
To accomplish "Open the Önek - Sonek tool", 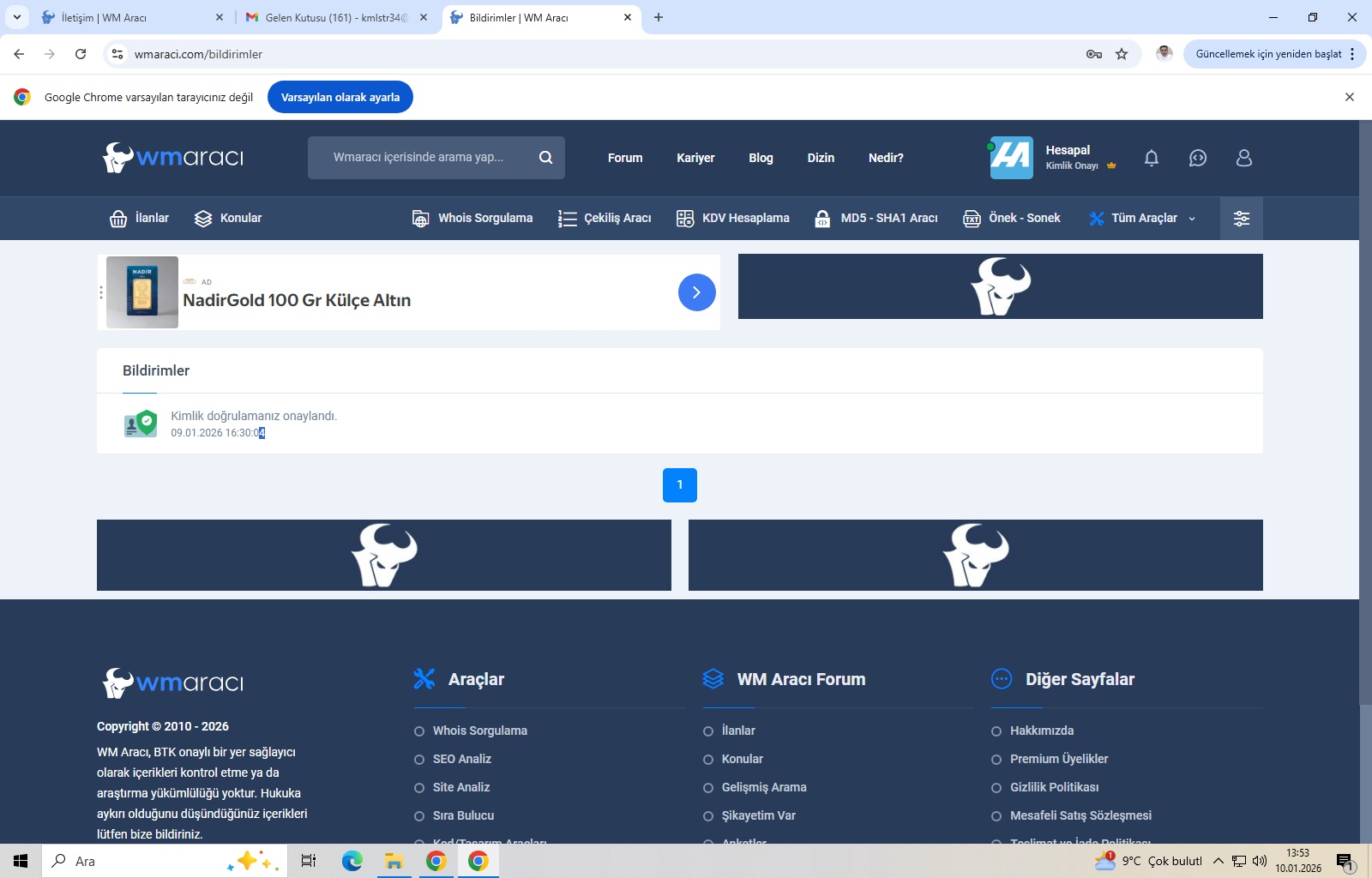I will [1012, 219].
